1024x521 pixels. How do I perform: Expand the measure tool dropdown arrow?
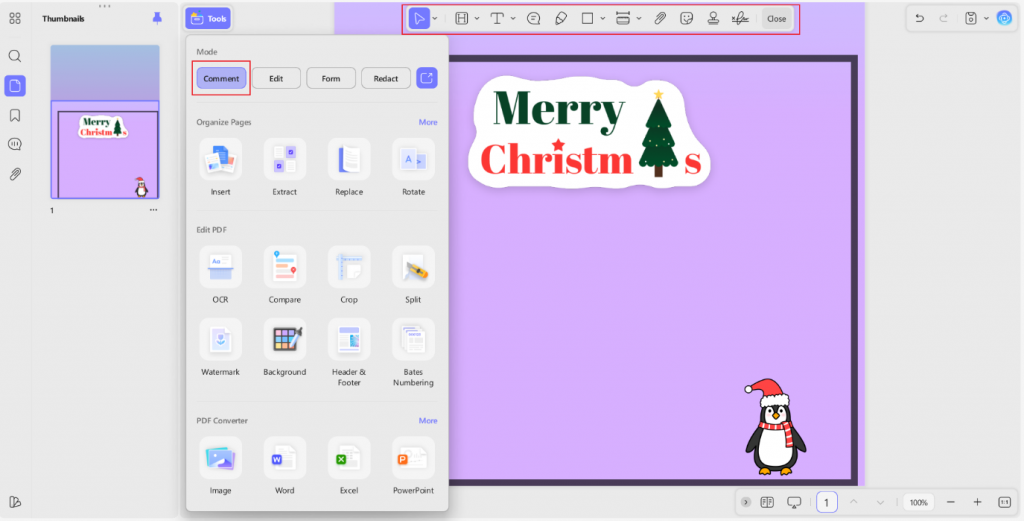pos(639,19)
